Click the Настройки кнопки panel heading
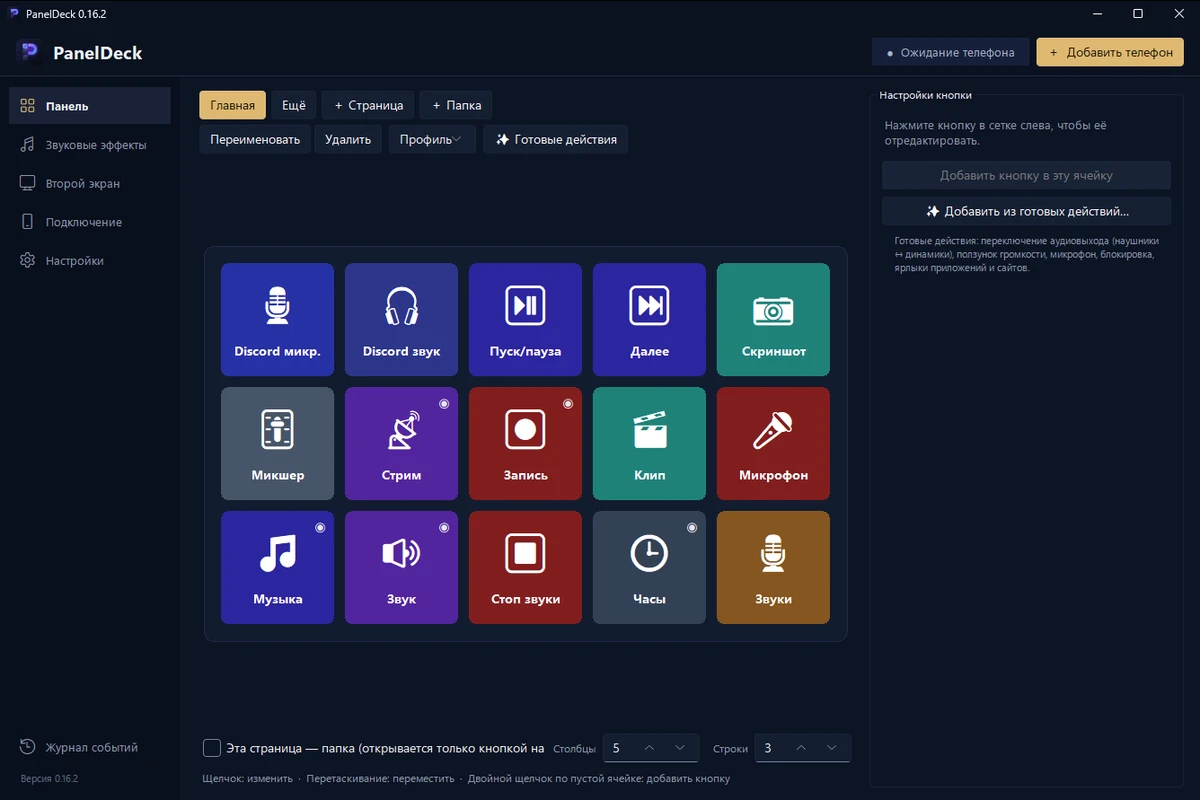Image resolution: width=1200 pixels, height=800 pixels. pos(926,95)
